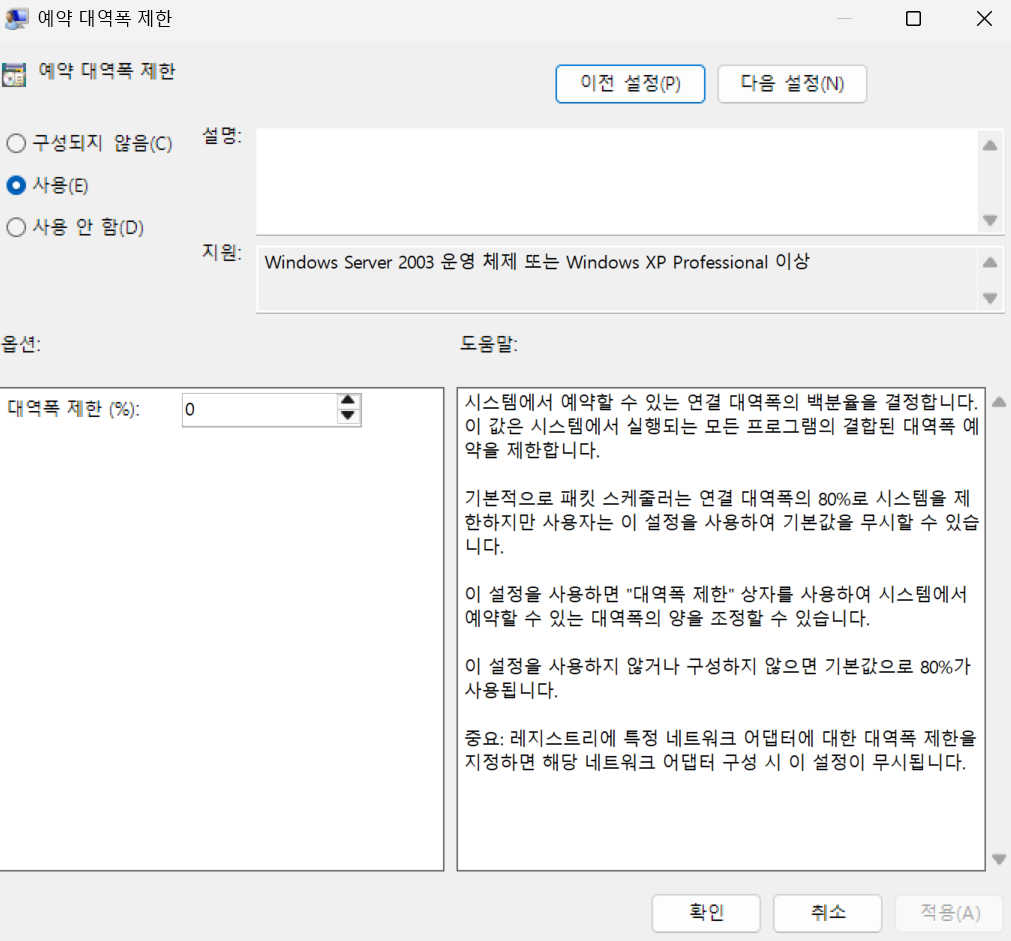Viewport: 1011px width, 941px height.
Task: Click inside the 지원 text area
Action: 600,280
